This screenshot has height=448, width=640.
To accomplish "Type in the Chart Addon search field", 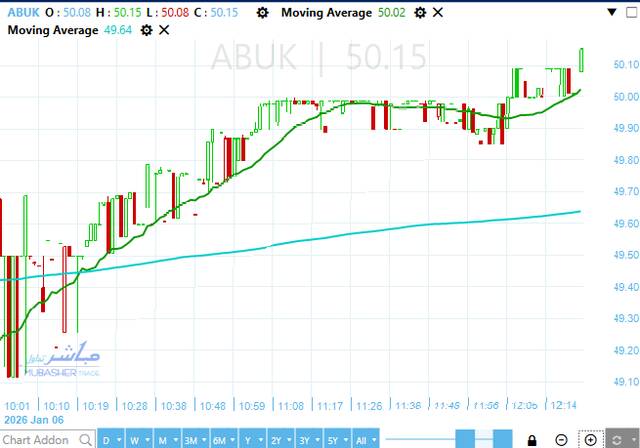I will pos(40,439).
